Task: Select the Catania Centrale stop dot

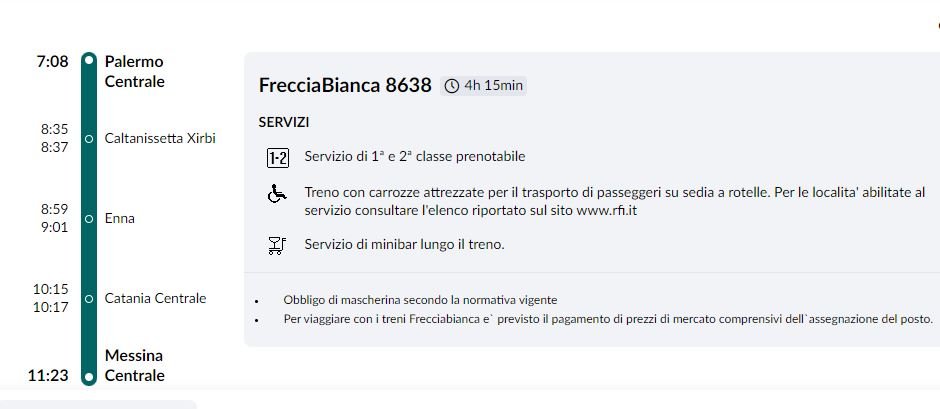Action: [x=88, y=298]
